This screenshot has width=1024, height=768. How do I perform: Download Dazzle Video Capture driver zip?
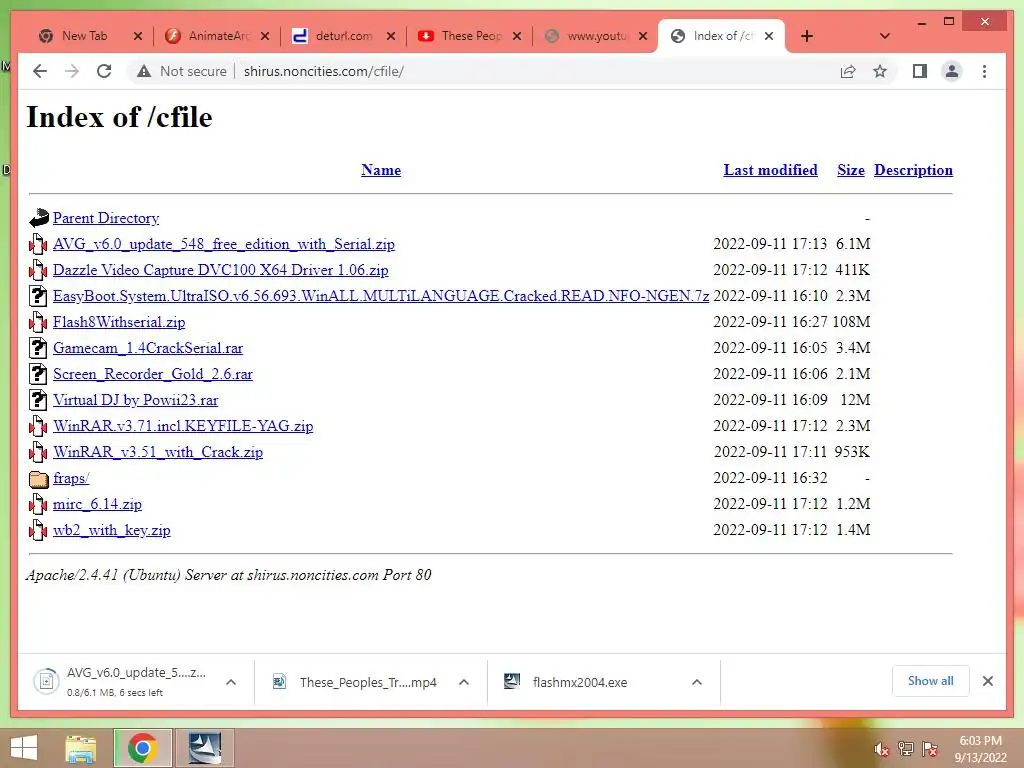(x=221, y=270)
